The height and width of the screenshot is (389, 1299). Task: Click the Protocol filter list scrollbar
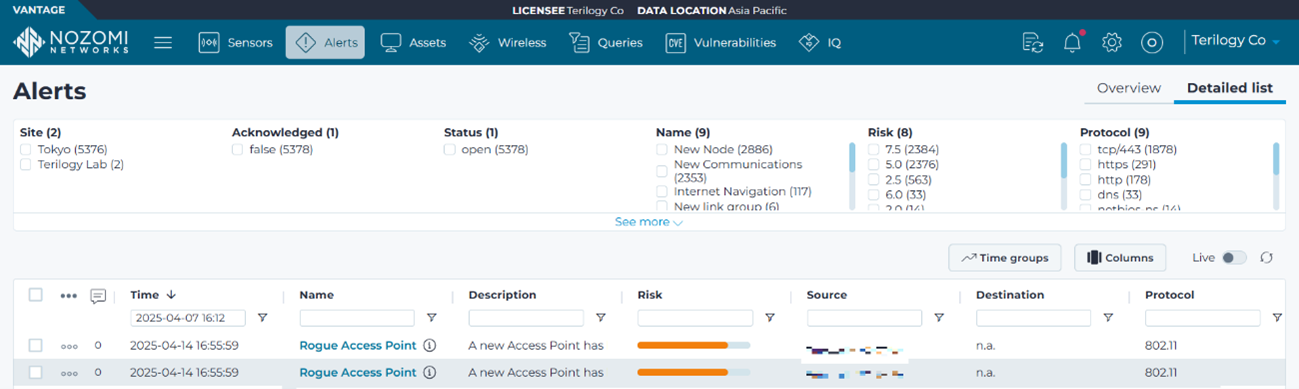[x=1276, y=158]
